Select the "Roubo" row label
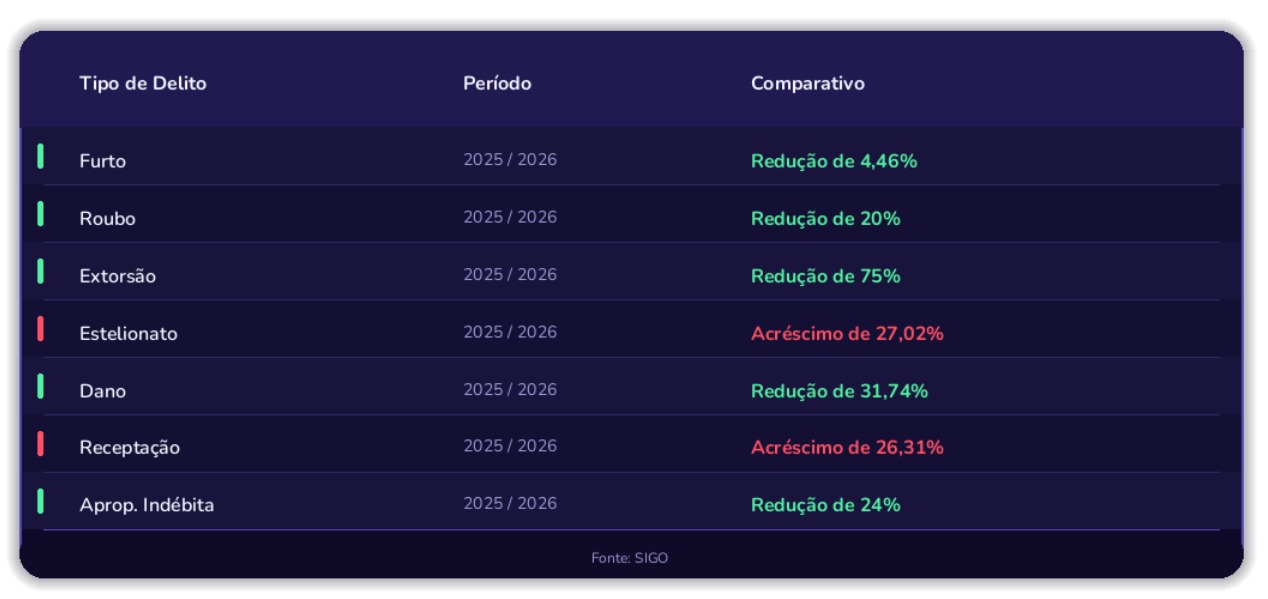The height and width of the screenshot is (599, 1268). (x=107, y=219)
